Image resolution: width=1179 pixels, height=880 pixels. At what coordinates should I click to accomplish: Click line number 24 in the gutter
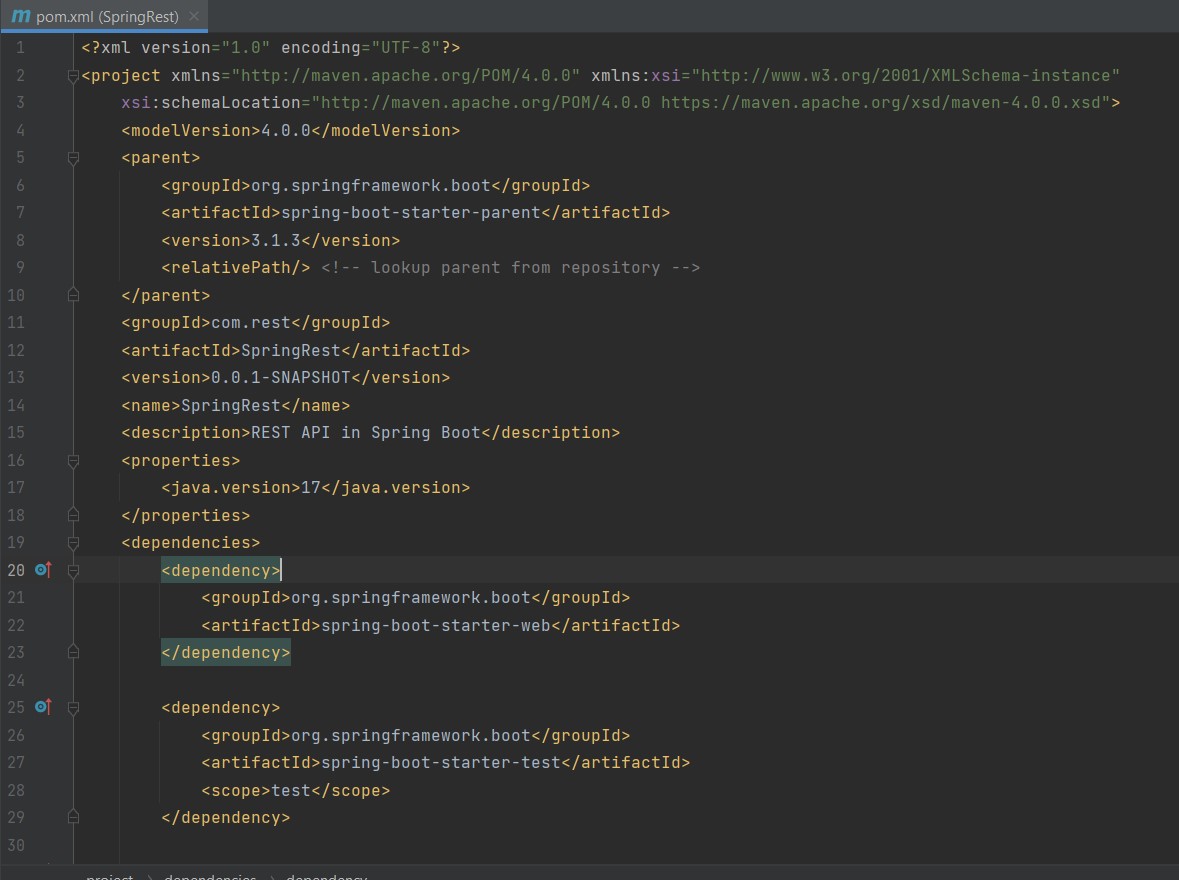click(16, 680)
